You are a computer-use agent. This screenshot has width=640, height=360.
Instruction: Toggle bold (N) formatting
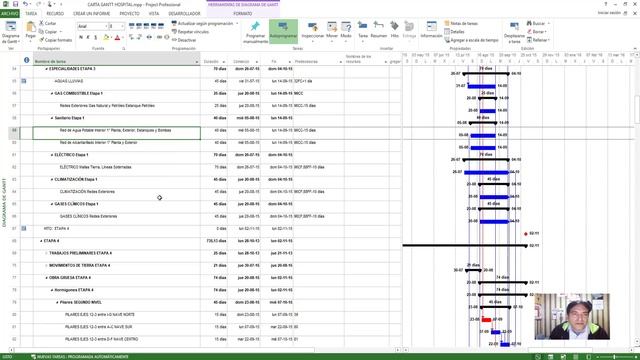[81, 38]
